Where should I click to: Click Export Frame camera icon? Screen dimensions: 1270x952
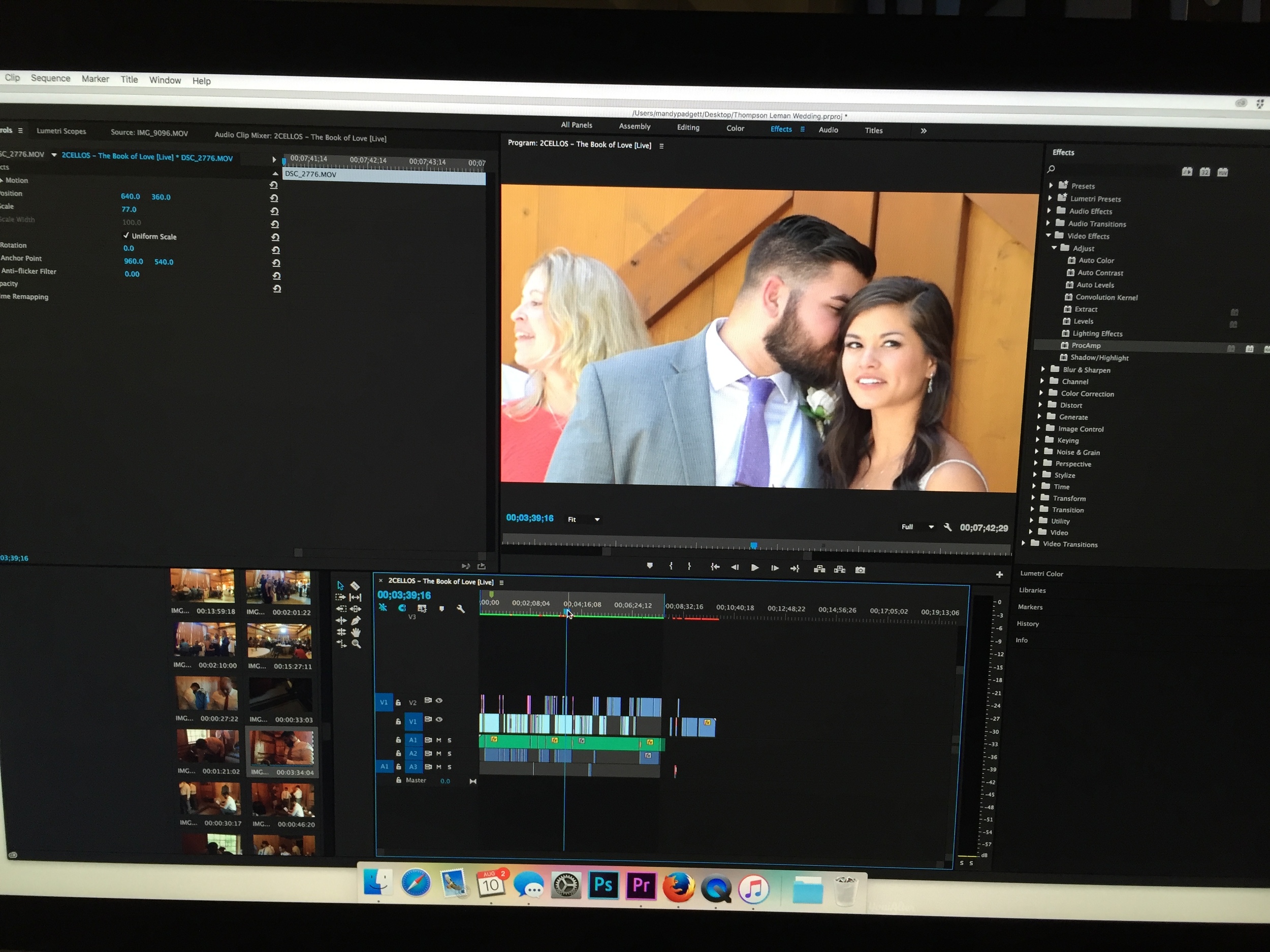click(x=860, y=570)
